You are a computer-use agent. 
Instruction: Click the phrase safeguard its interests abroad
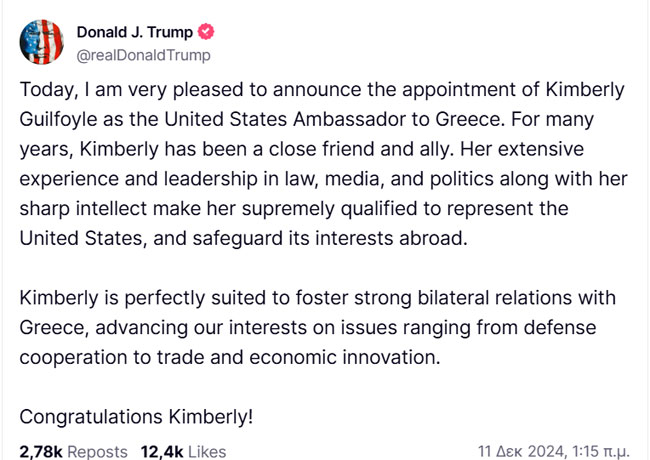tap(330, 238)
